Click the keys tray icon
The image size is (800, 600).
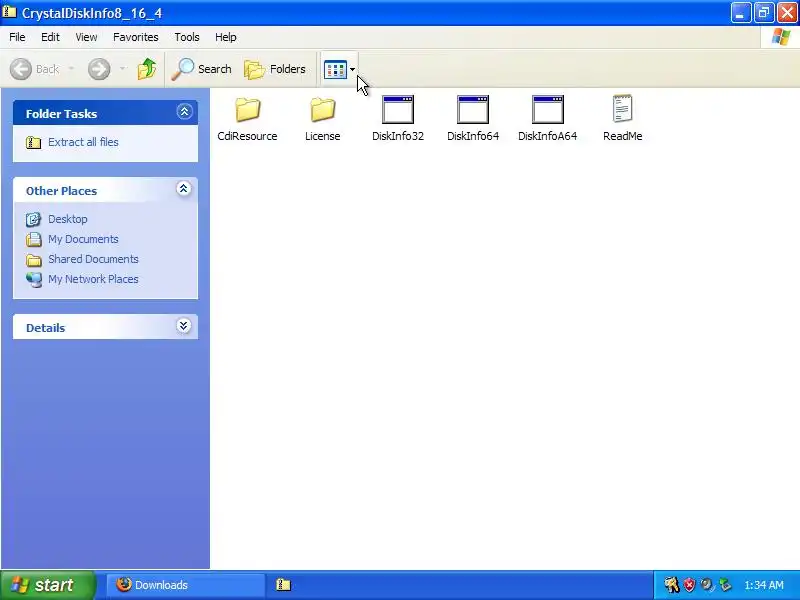[x=671, y=585]
